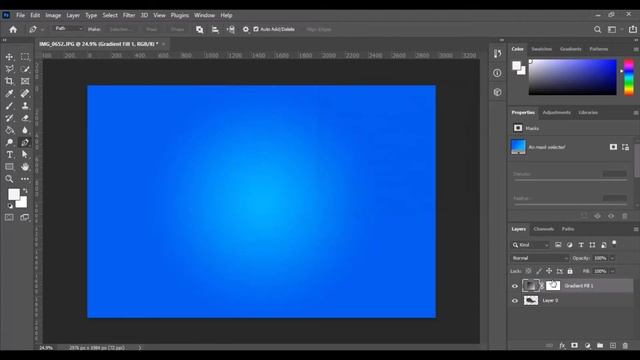This screenshot has width=640, height=360.
Task: Open the Filter menu
Action: point(129,15)
